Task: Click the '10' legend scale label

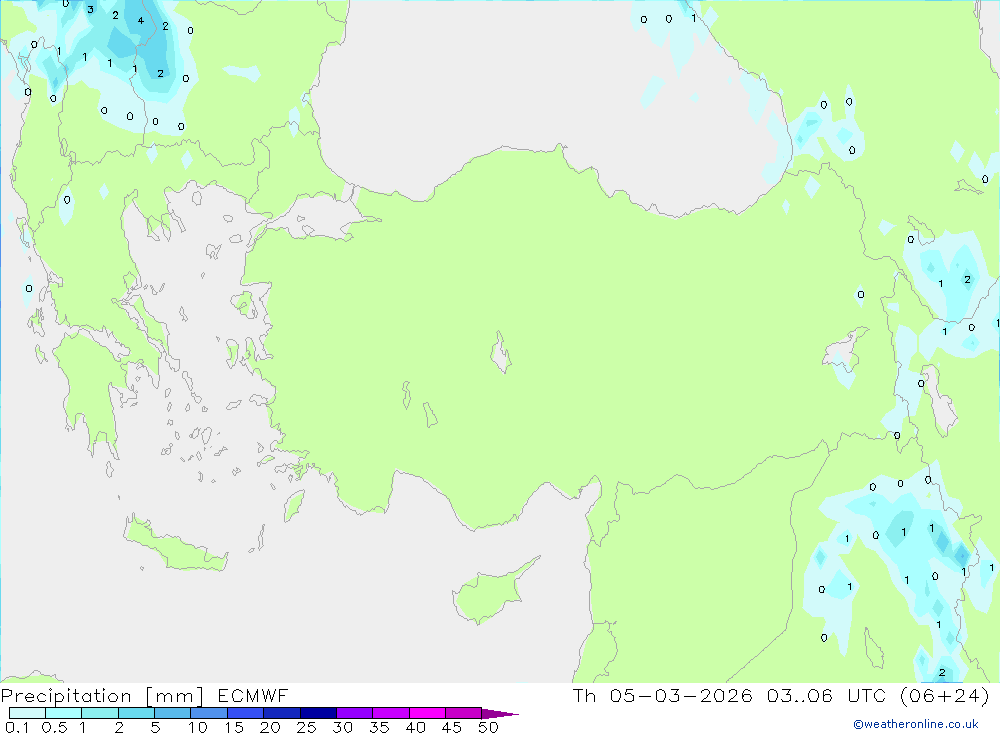Action: click(x=198, y=727)
